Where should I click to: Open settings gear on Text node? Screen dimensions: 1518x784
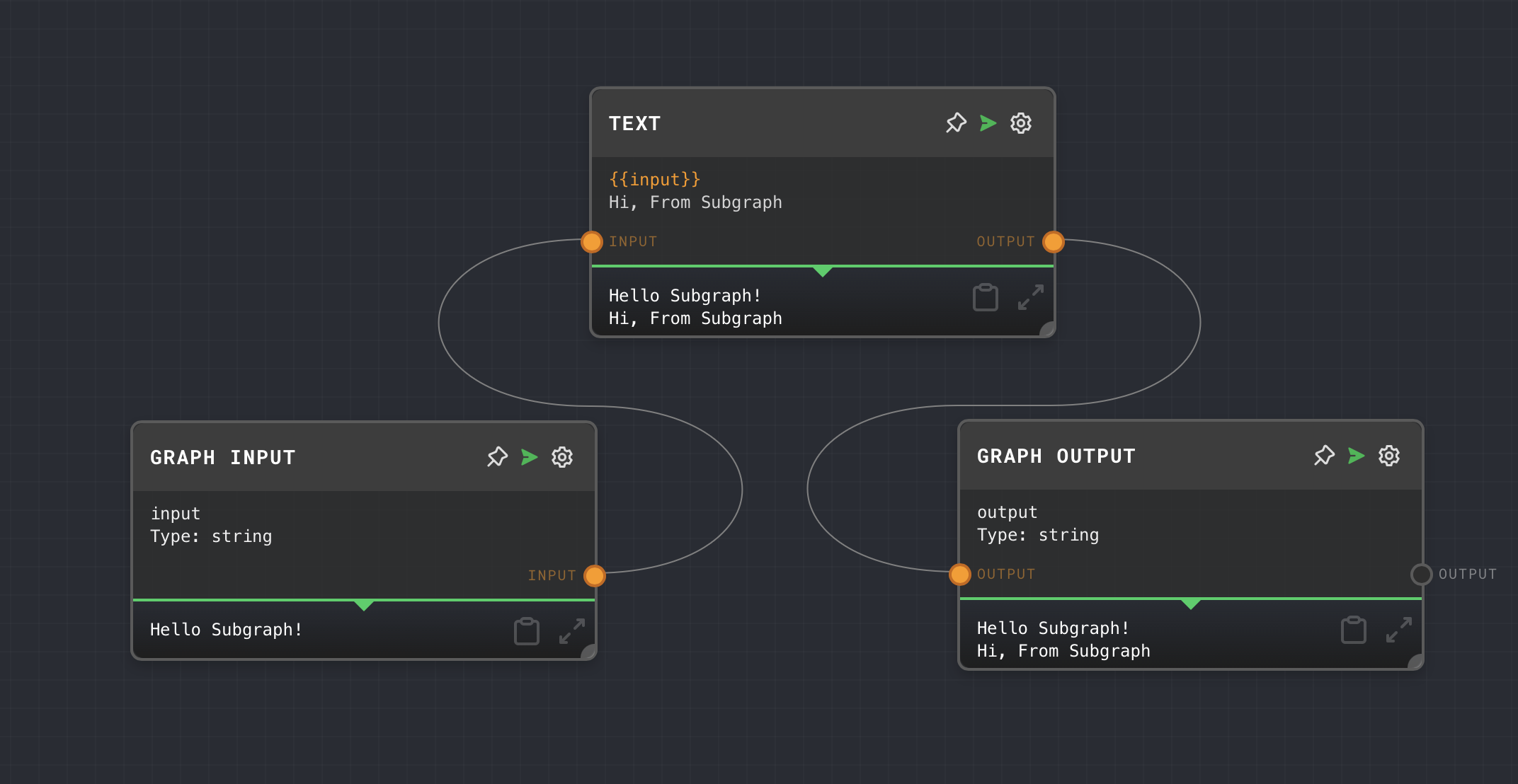1021,123
